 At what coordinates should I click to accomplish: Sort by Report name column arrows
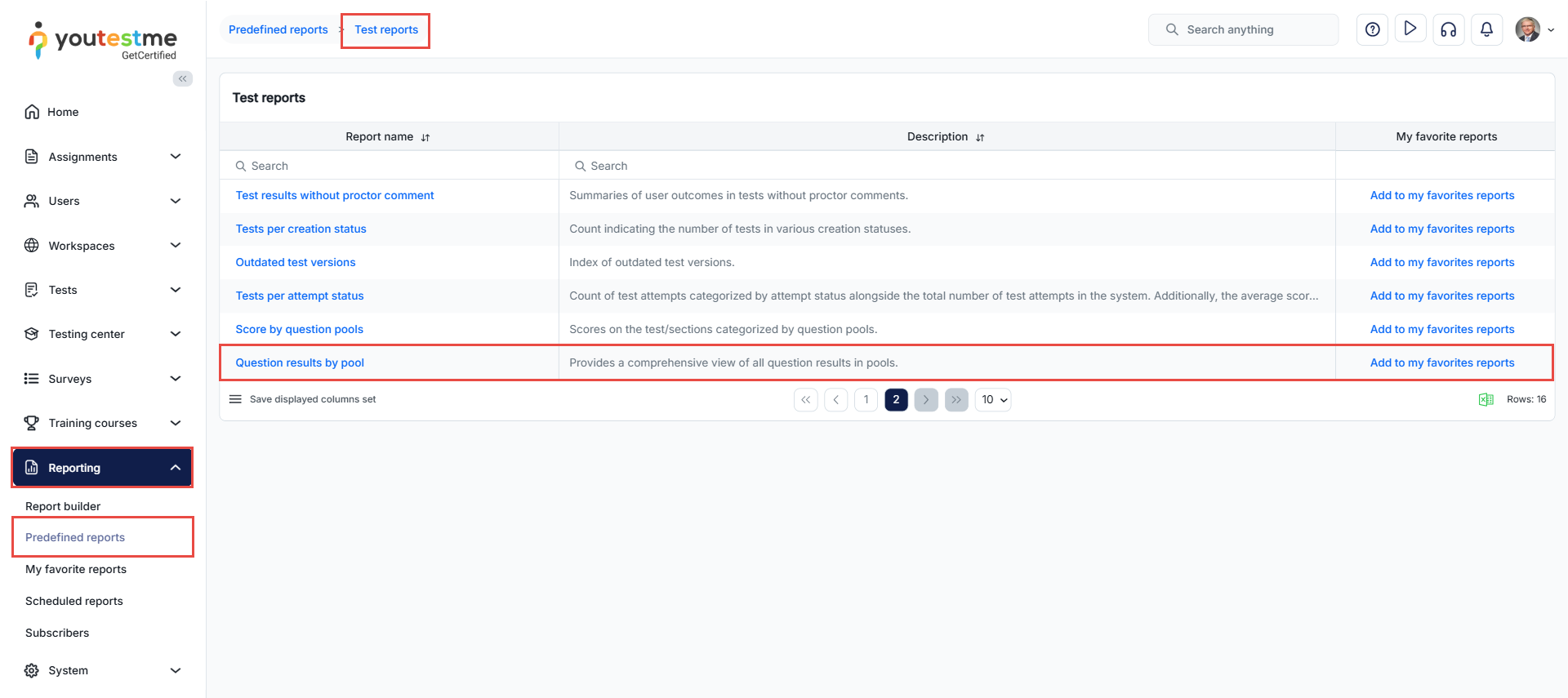coord(425,137)
